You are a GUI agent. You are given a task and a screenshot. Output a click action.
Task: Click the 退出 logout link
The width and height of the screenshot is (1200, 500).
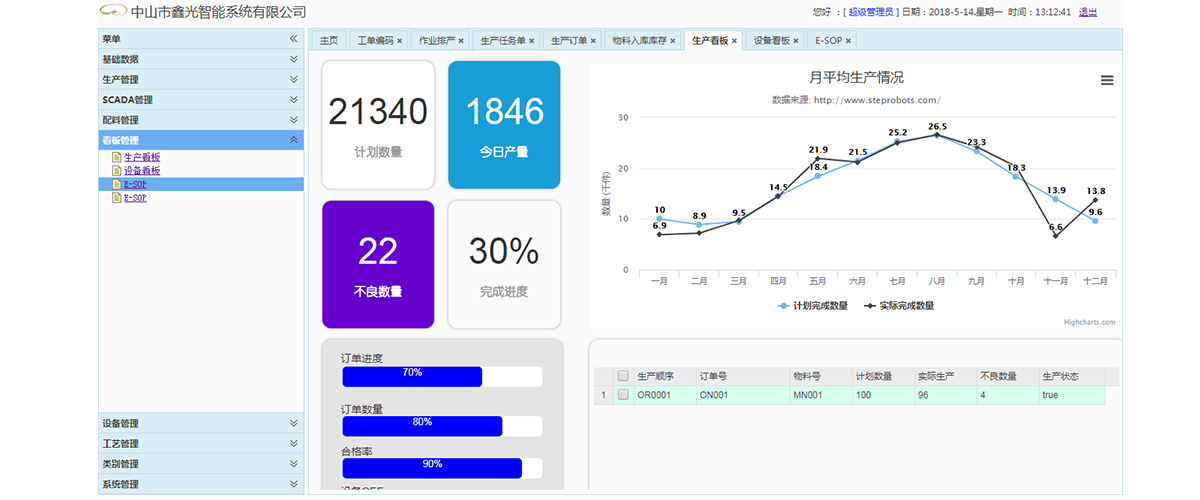[x=1088, y=12]
